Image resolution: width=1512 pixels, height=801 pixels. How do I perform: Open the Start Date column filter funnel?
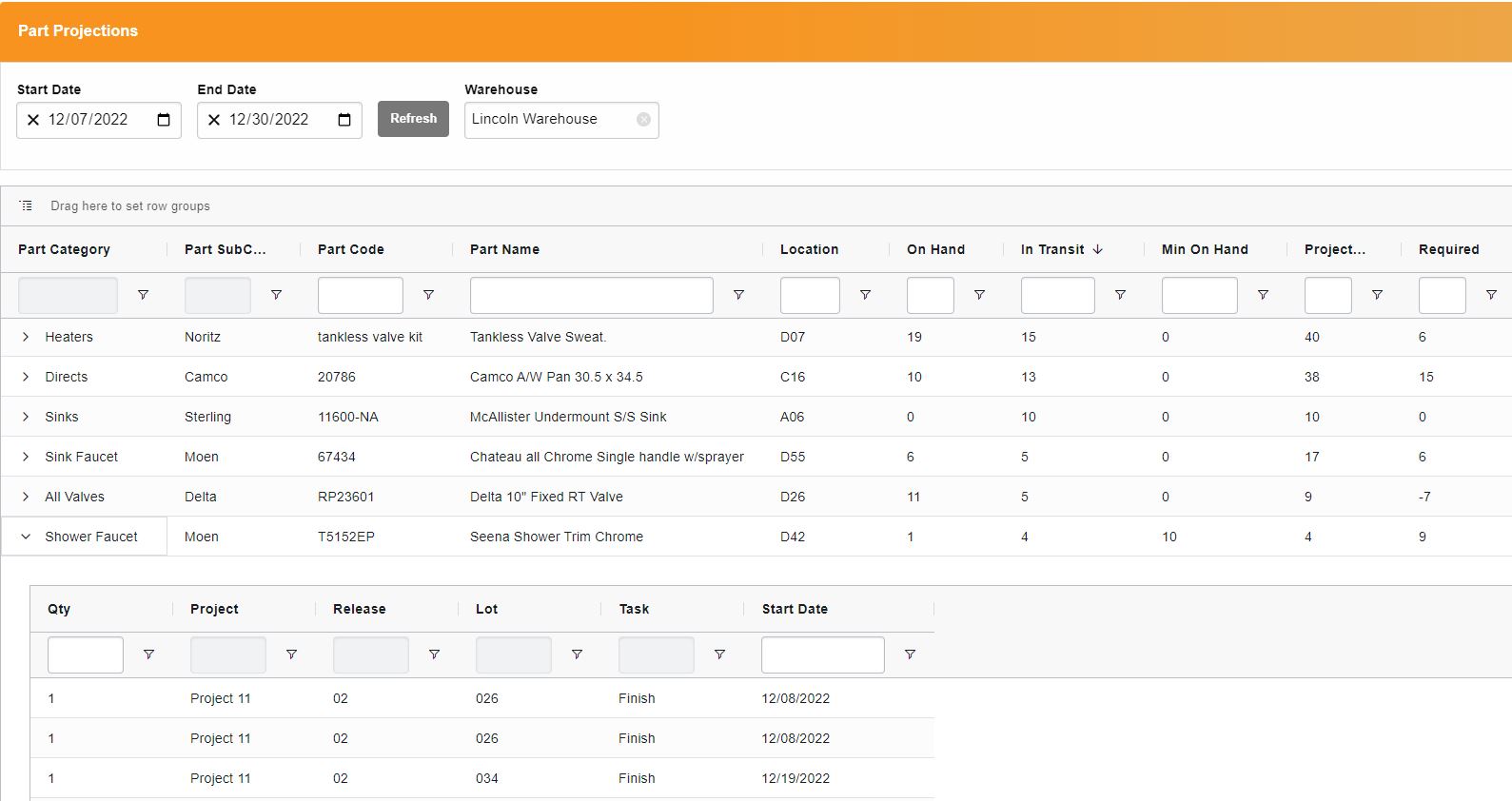(910, 654)
